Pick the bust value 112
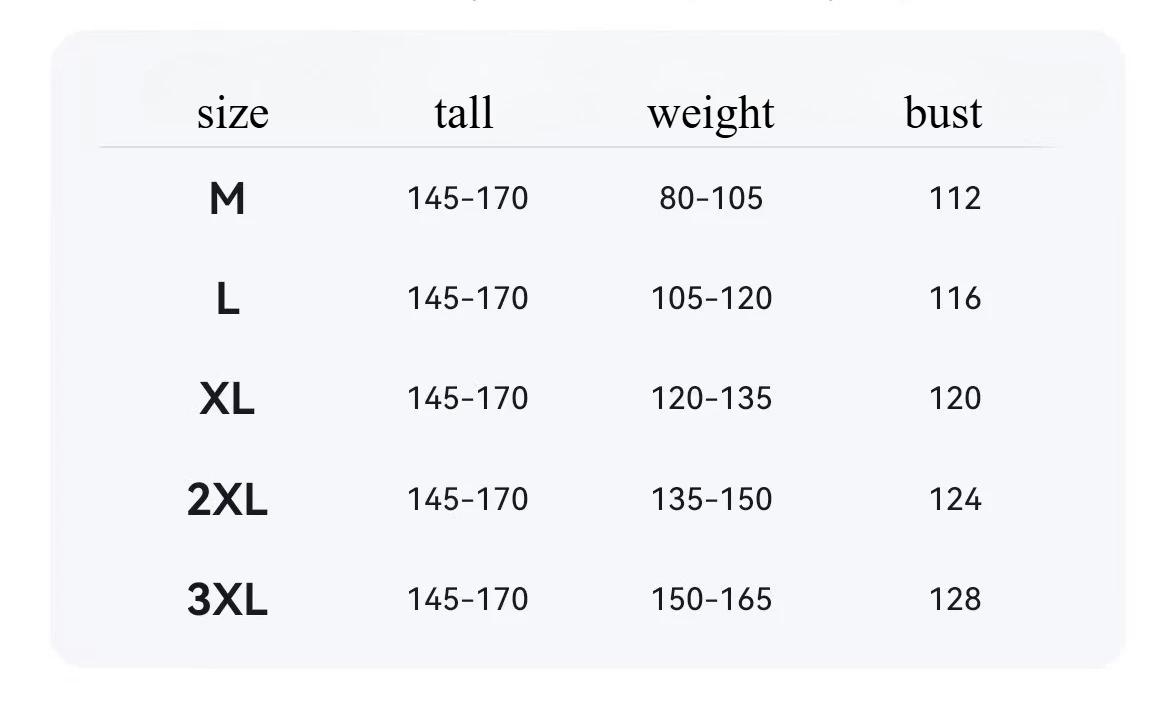1176x723 pixels. (955, 198)
